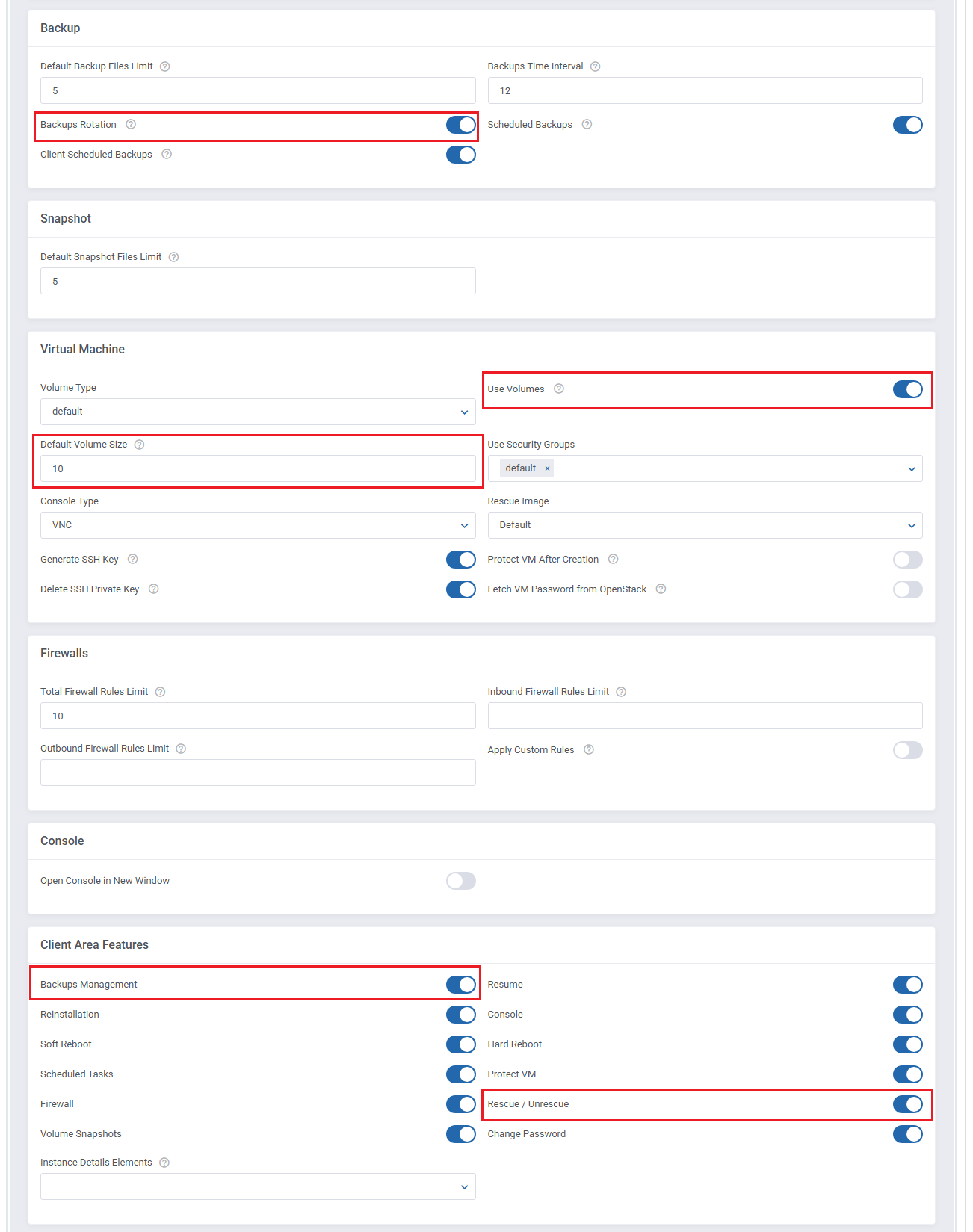Expand the Console Type dropdown
Viewport: 973px width, 1232px height.
coord(258,525)
